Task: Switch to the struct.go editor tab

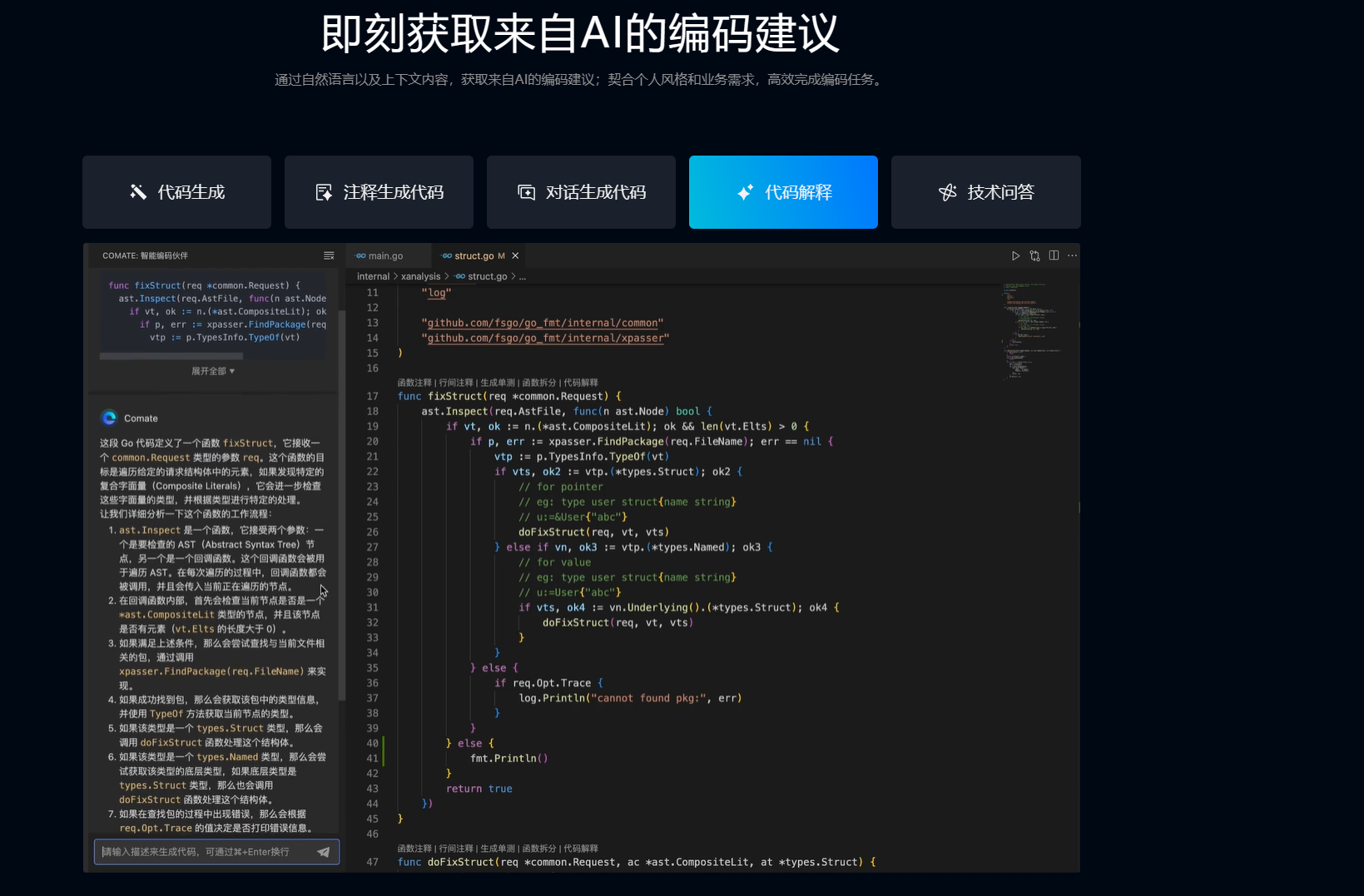Action: click(x=474, y=255)
